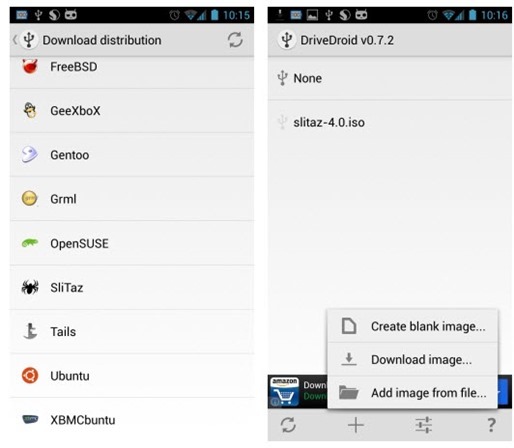Tap the OpenSUSE chameleon icon
This screenshot has height=448, width=514.
tap(30, 243)
